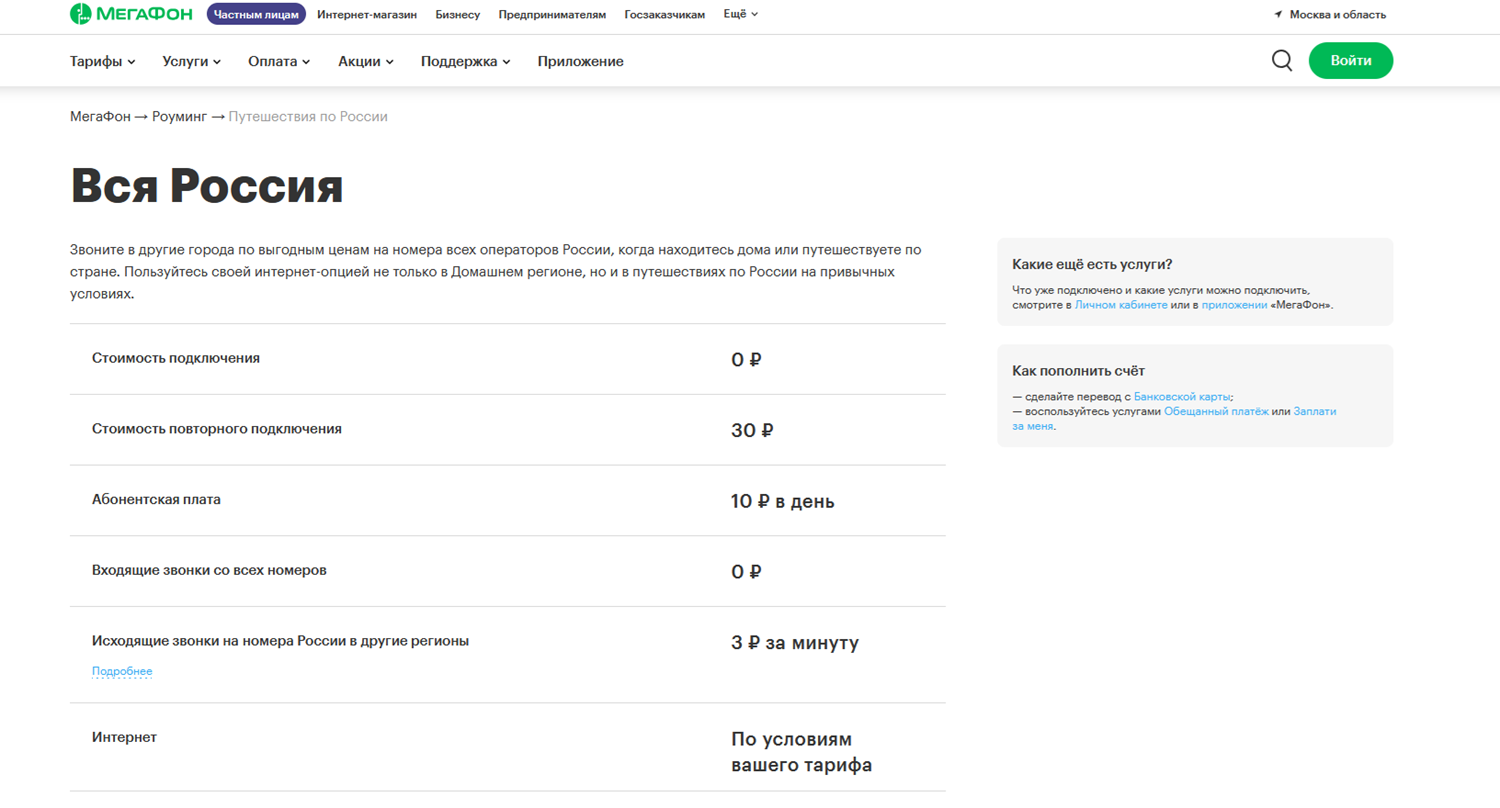Click the 30 ₽ value
The width and height of the screenshot is (1500, 808).
click(753, 431)
